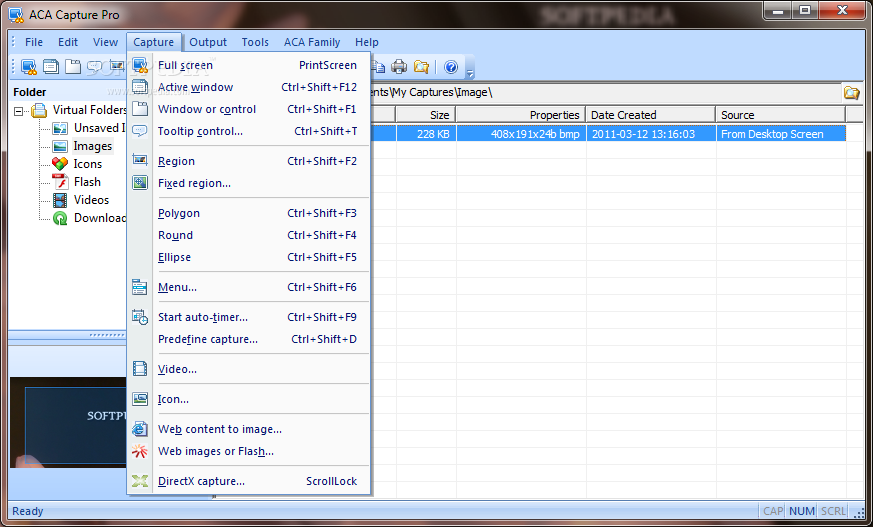Click the Icons heart-shaped folder icon

click(x=60, y=164)
